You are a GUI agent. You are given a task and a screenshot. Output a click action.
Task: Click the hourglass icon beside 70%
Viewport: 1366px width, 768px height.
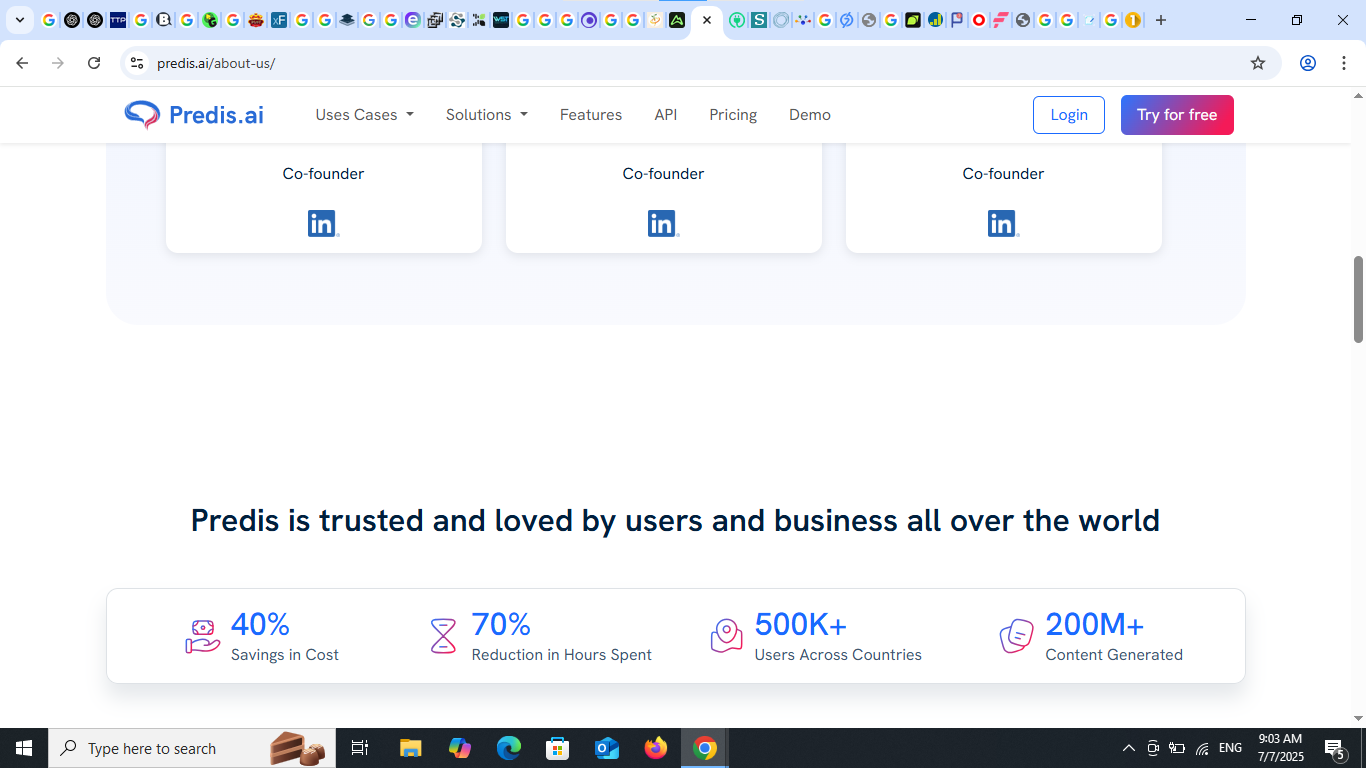443,636
